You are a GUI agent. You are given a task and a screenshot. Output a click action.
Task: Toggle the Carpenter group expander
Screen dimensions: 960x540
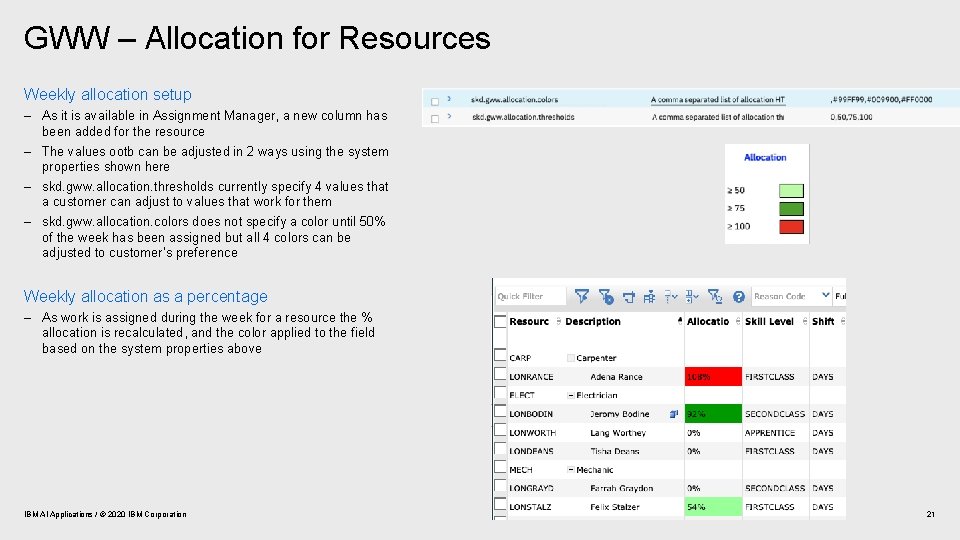[x=571, y=358]
